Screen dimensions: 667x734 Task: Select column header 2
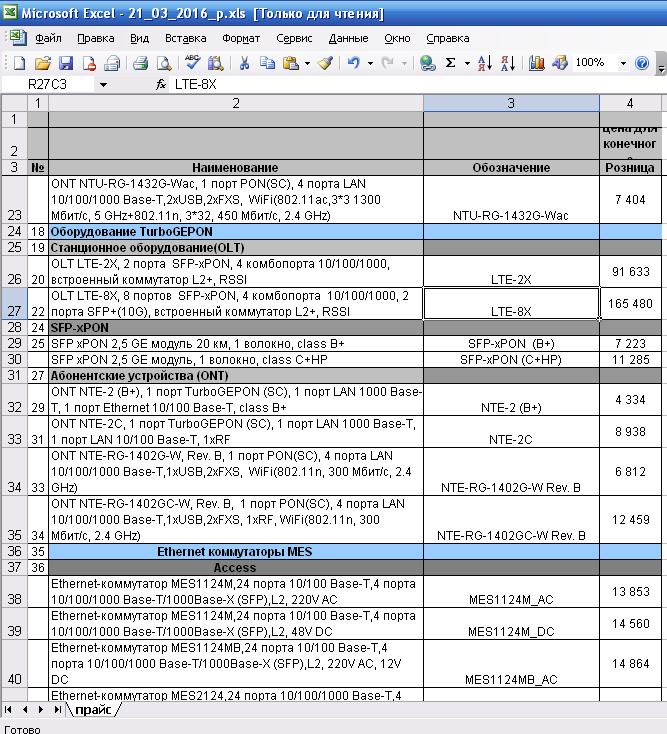[x=236, y=103]
